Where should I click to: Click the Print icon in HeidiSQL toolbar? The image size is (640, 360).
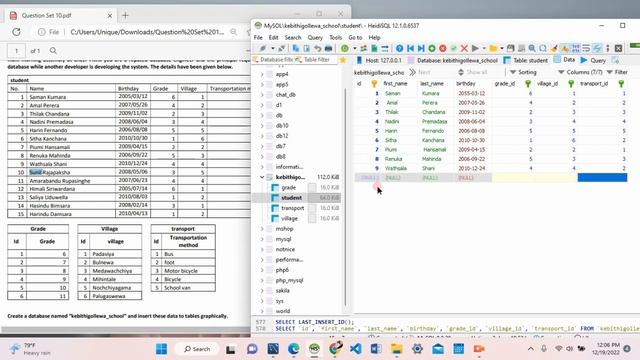click(328, 49)
